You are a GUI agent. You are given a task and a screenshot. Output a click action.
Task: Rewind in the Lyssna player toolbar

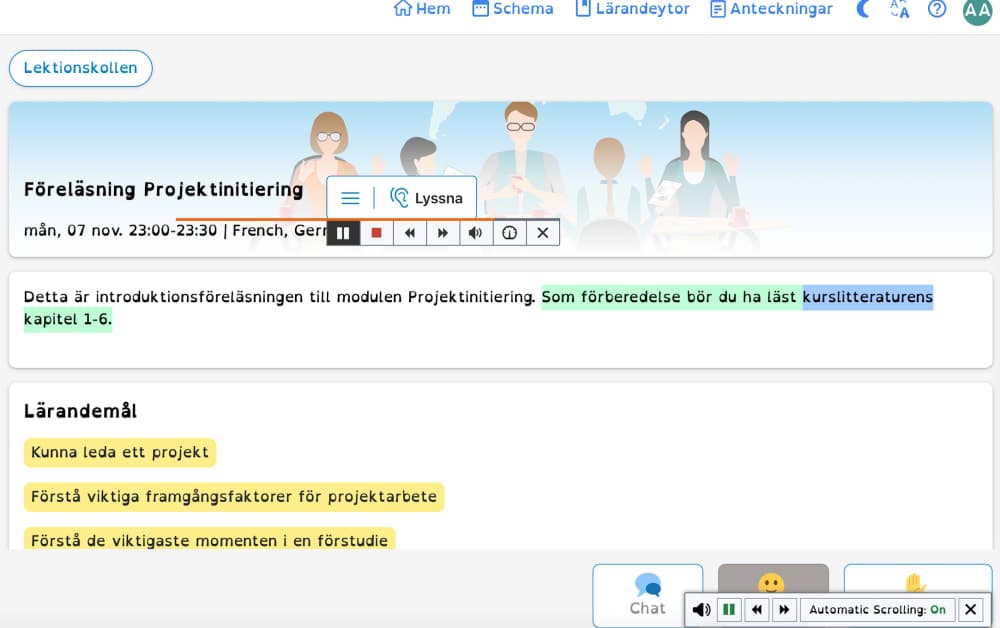pyautogui.click(x=410, y=233)
